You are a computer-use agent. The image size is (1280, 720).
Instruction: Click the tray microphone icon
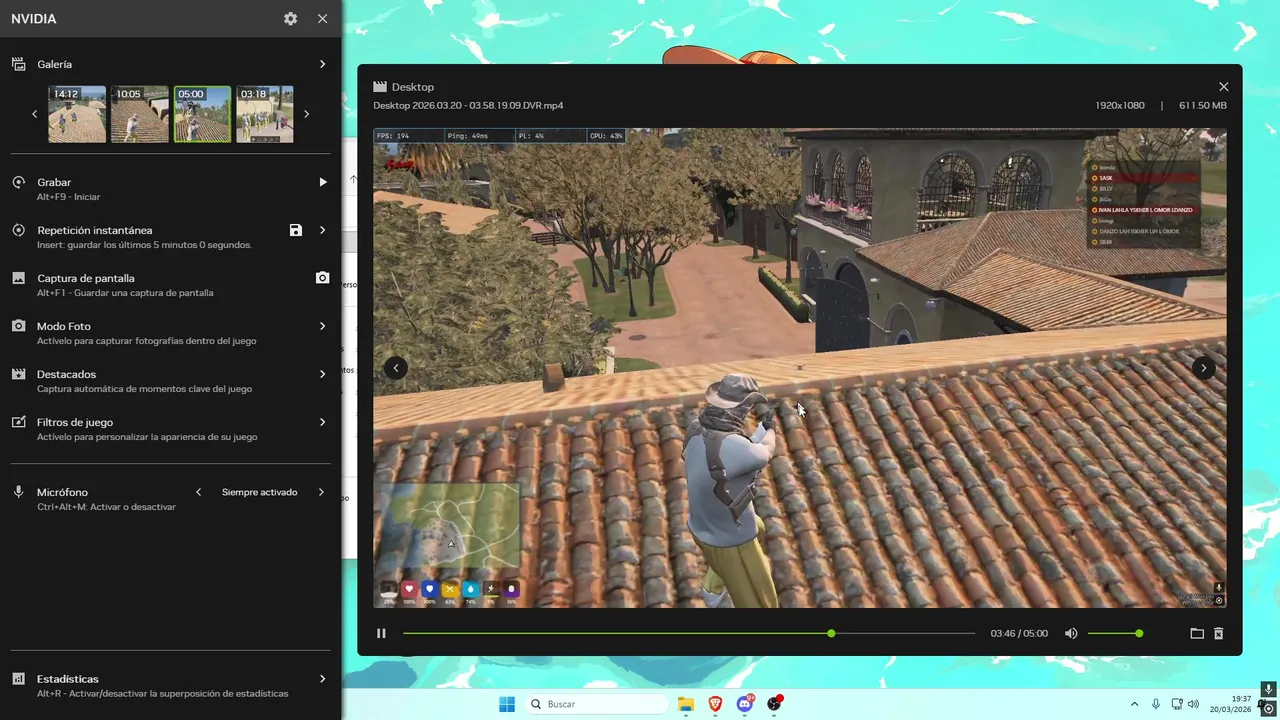[x=1156, y=704]
